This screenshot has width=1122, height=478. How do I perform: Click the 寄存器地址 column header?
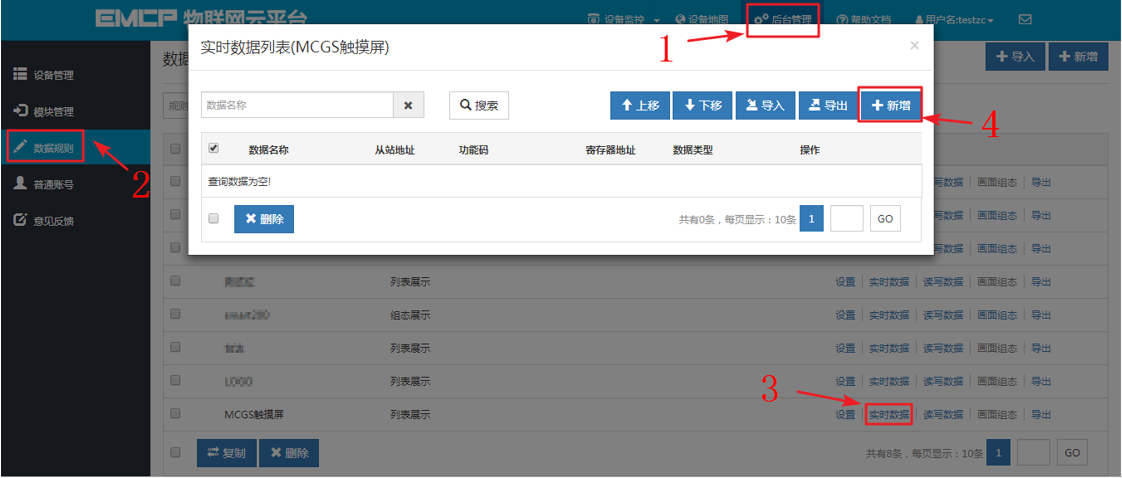[610, 150]
